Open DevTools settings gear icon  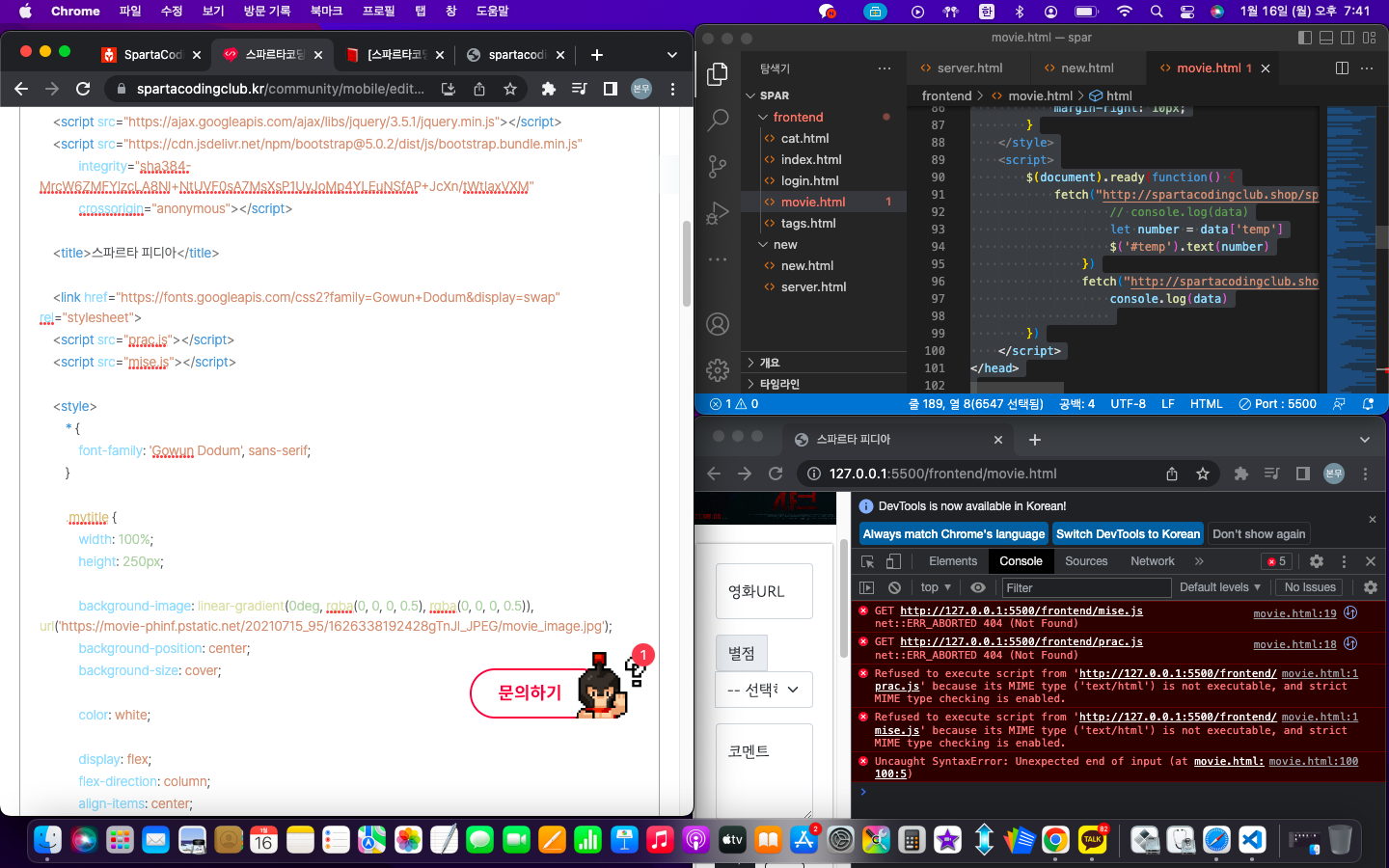tap(1317, 561)
